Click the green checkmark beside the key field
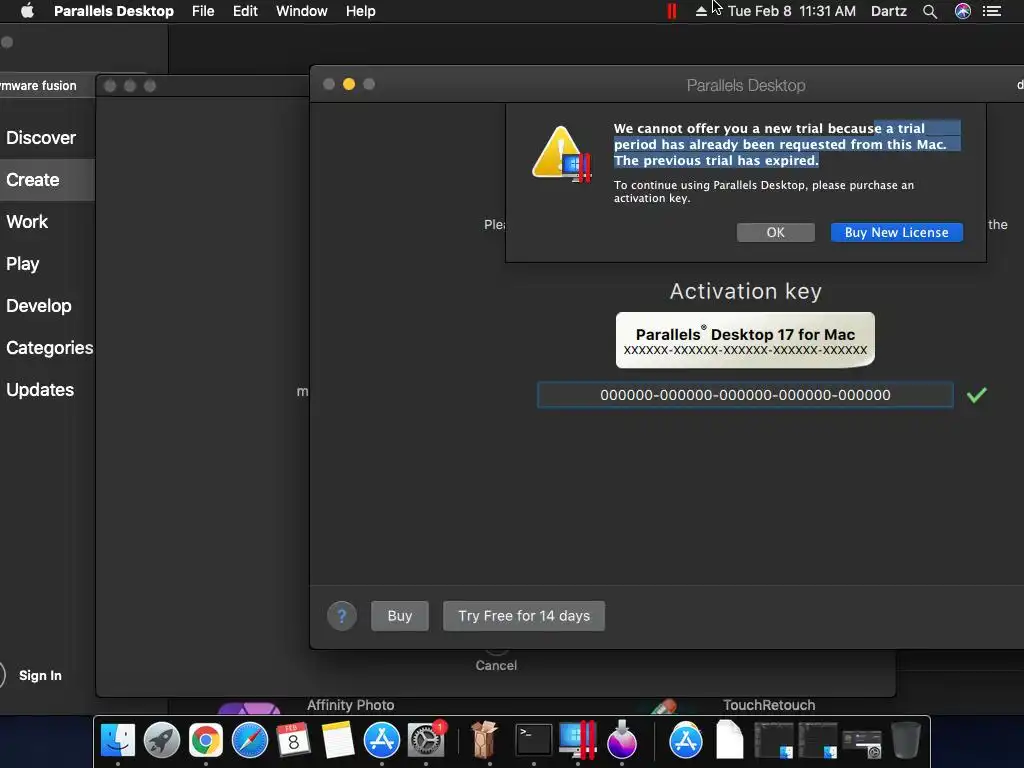The image size is (1024, 768). (x=977, y=395)
